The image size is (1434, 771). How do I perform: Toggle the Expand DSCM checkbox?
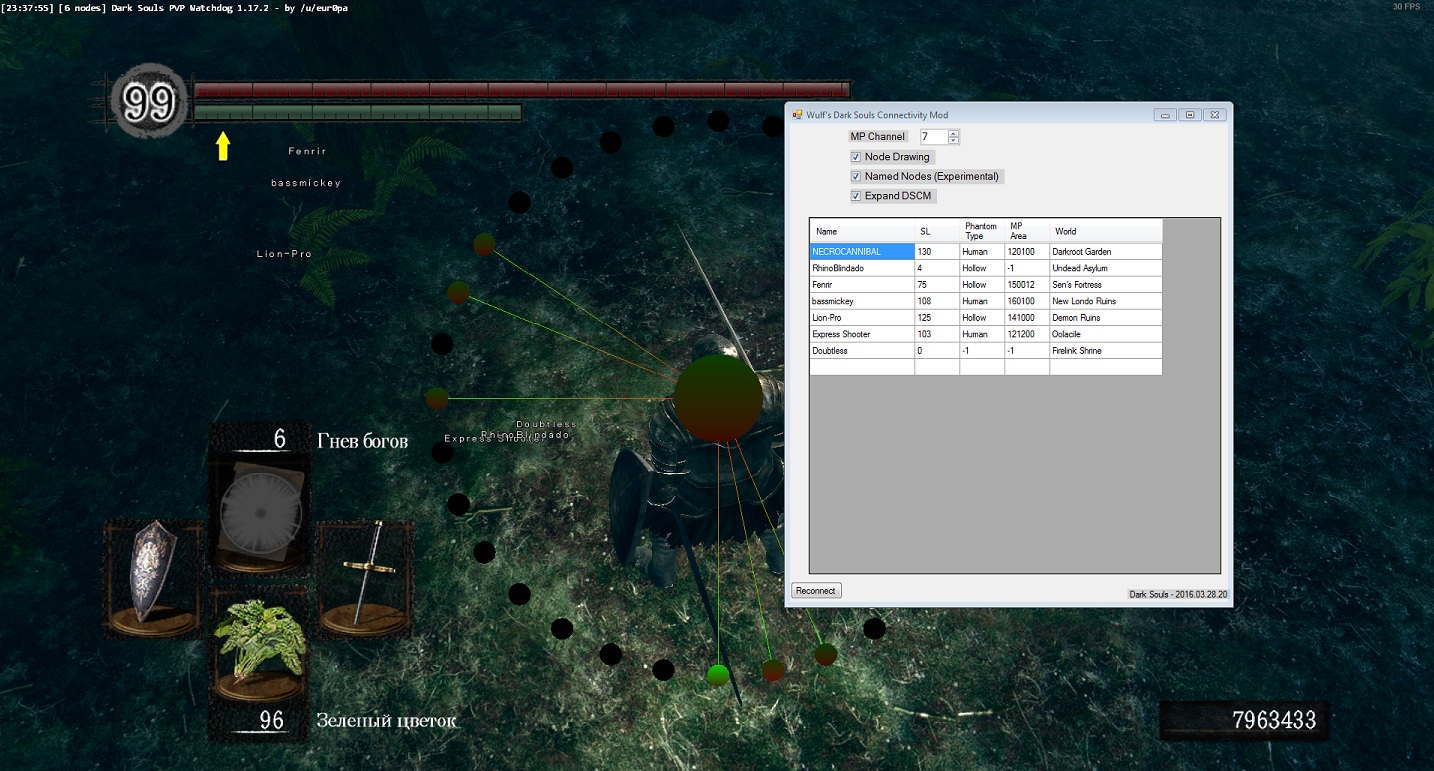[856, 196]
